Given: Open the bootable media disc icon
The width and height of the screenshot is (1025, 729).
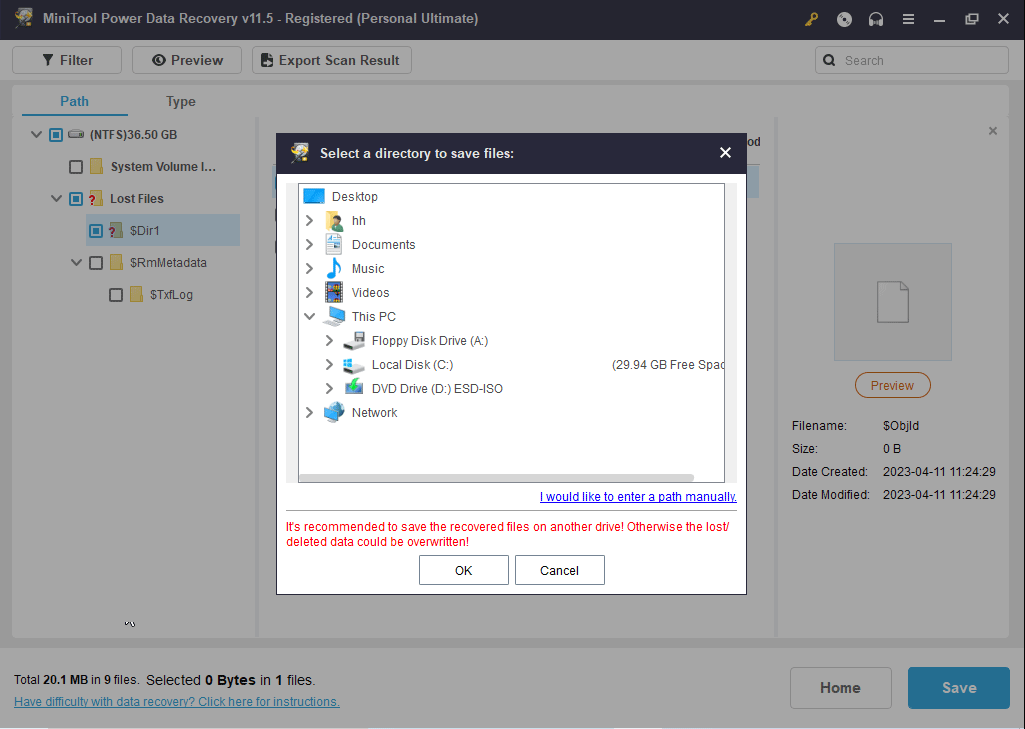Looking at the screenshot, I should (844, 19).
